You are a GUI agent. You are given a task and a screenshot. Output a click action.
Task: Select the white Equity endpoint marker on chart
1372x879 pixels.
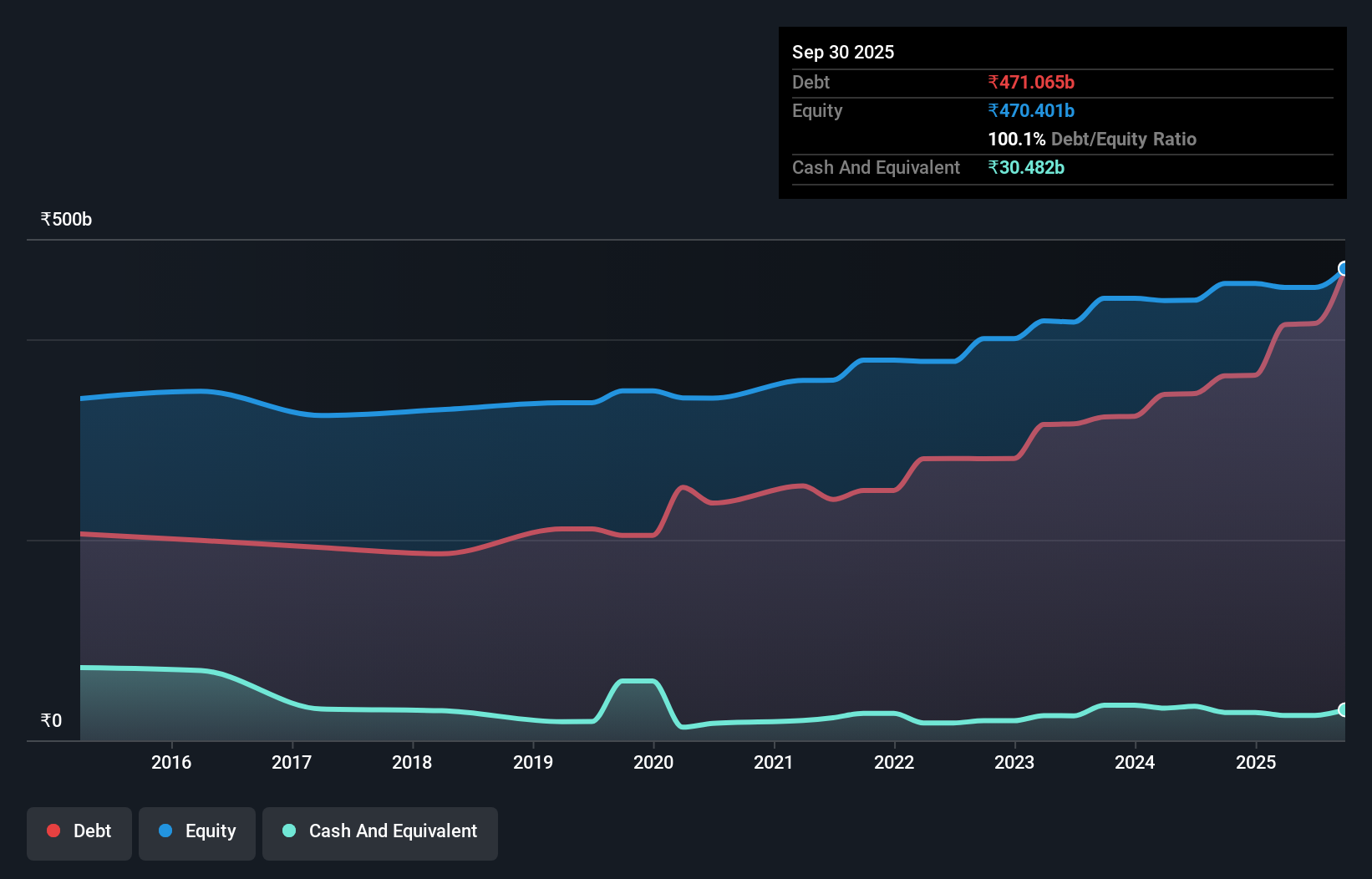1344,267
